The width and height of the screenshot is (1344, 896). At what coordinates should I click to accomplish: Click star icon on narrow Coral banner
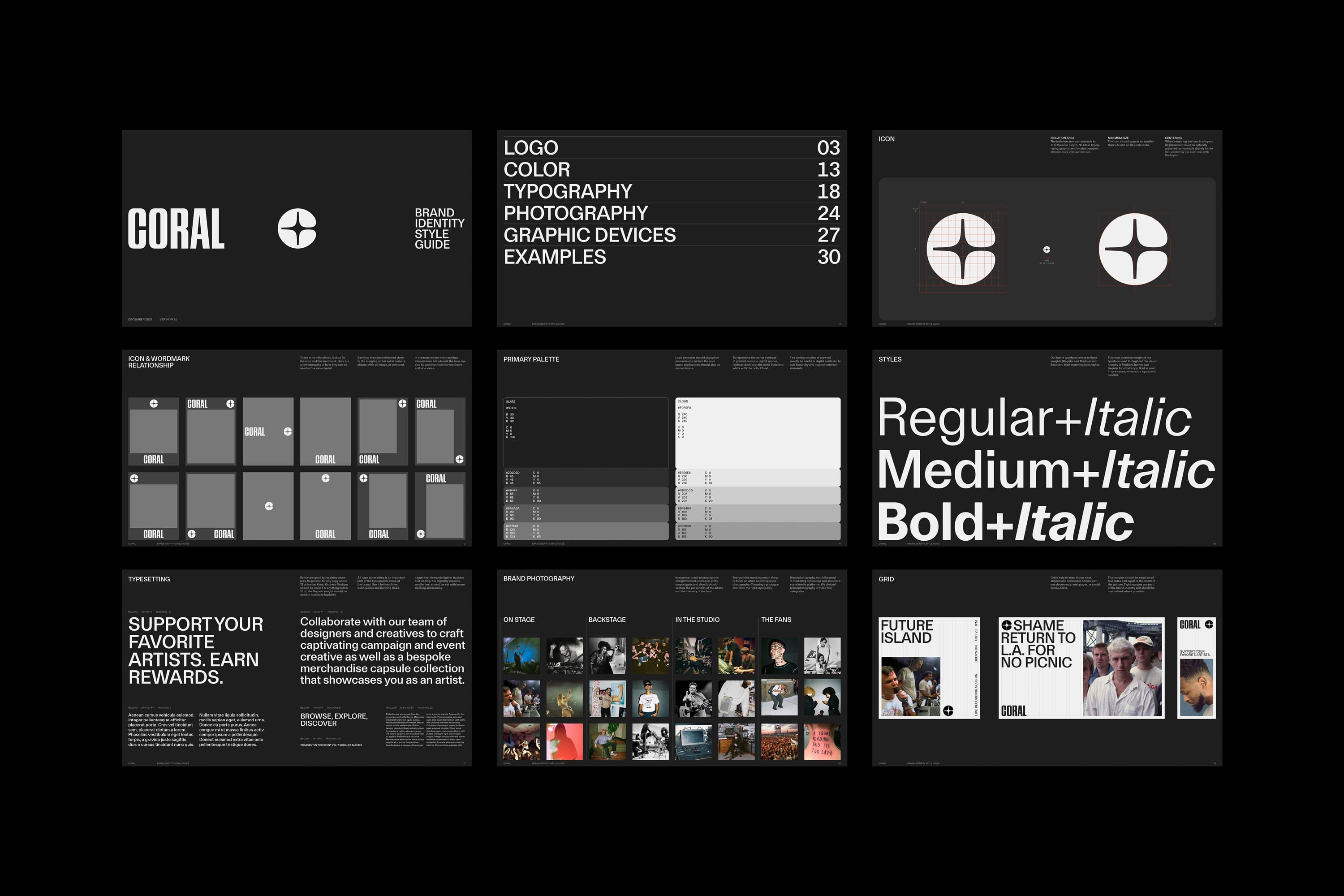pos(1209,625)
